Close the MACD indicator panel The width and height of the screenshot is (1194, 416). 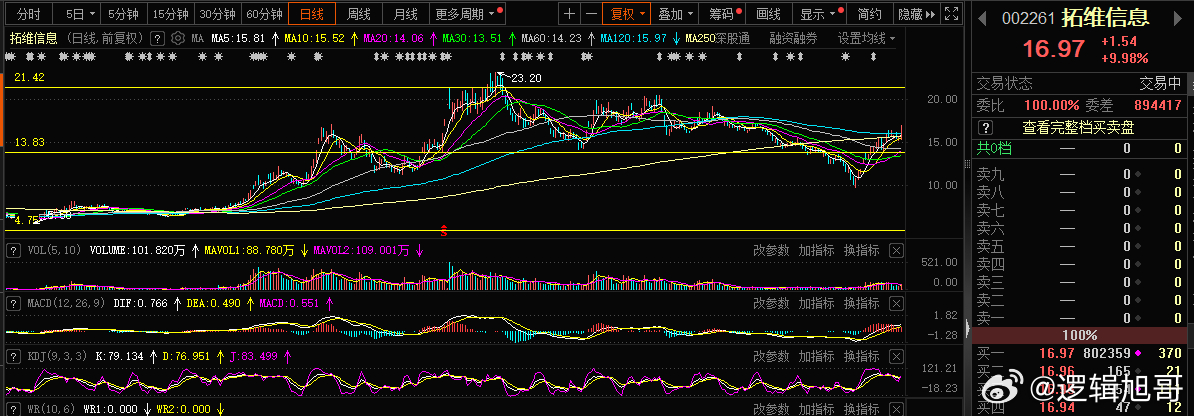[x=896, y=303]
